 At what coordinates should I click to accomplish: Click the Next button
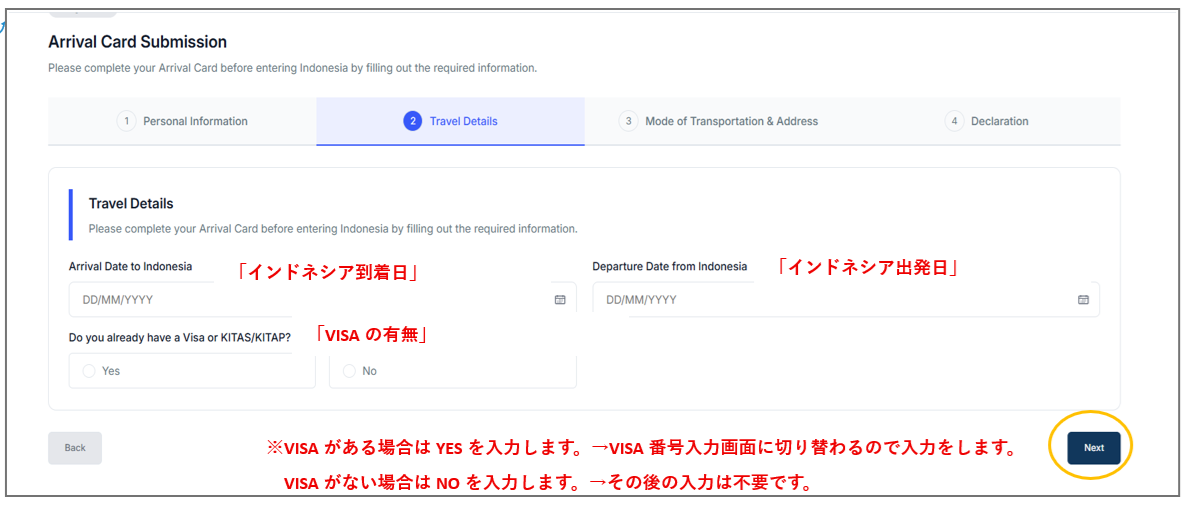pyautogui.click(x=1093, y=448)
